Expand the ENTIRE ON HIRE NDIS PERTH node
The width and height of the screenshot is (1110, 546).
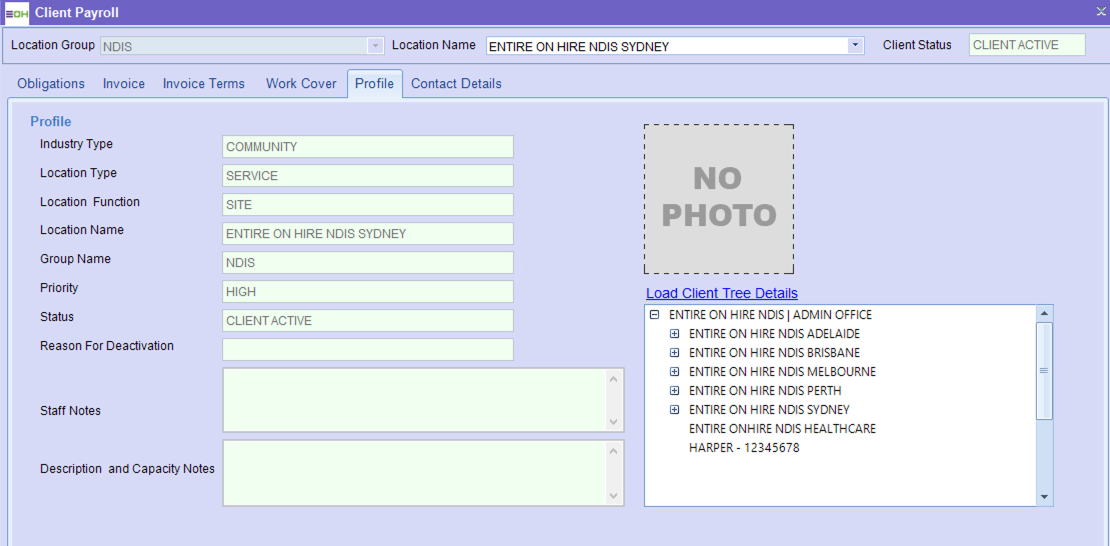(675, 391)
